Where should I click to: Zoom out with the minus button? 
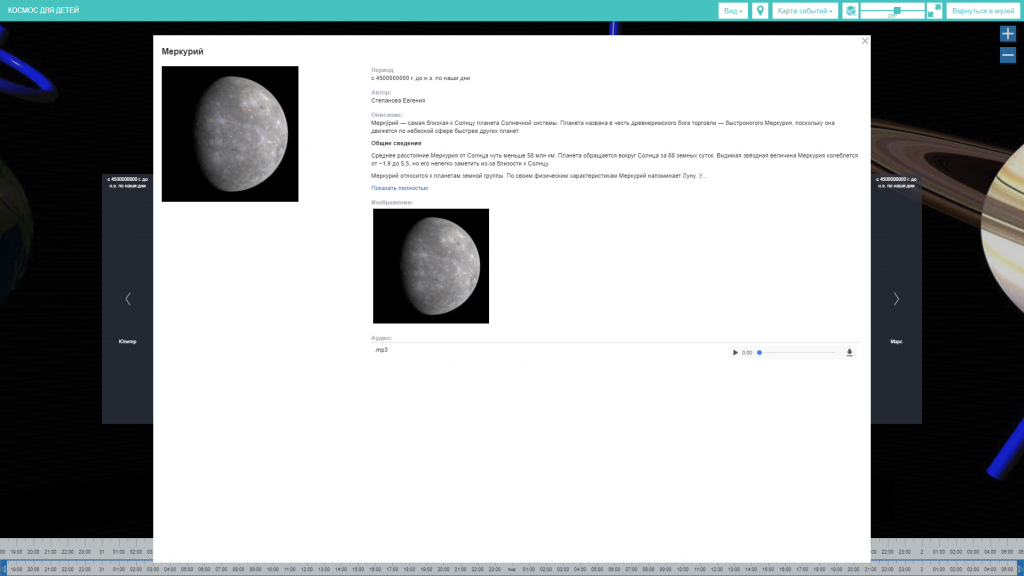1007,55
